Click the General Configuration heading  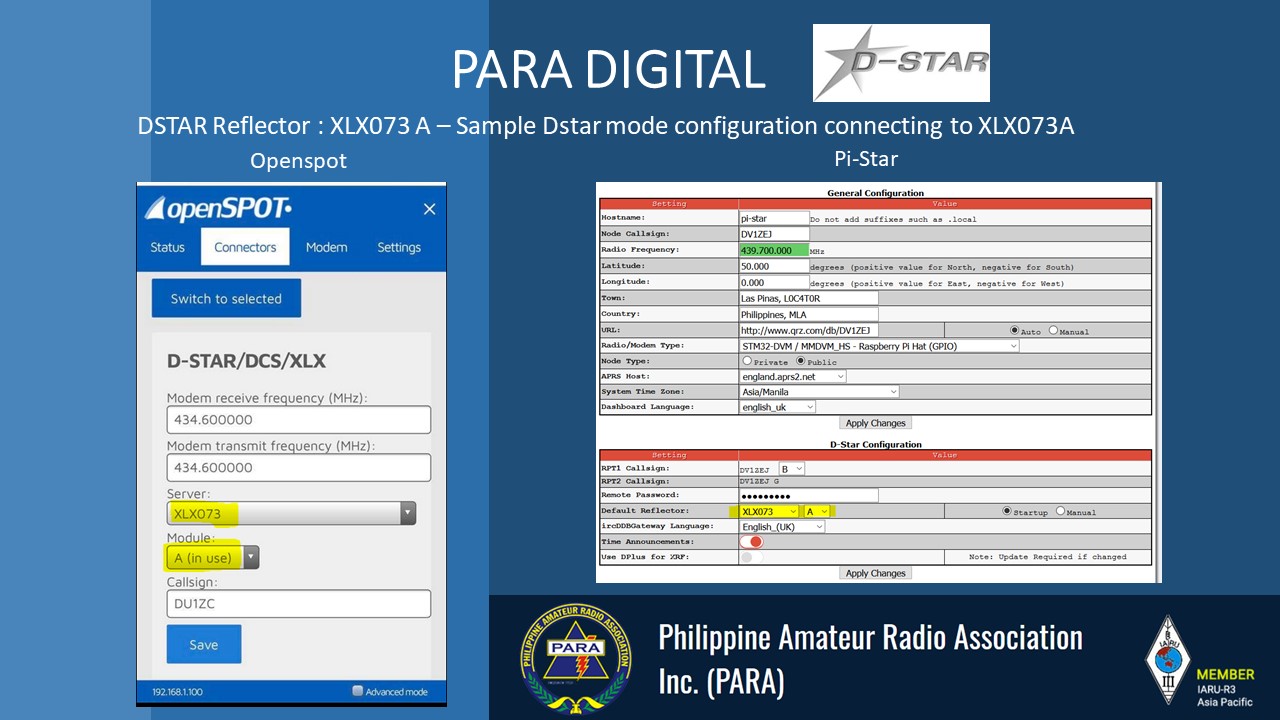click(x=876, y=193)
